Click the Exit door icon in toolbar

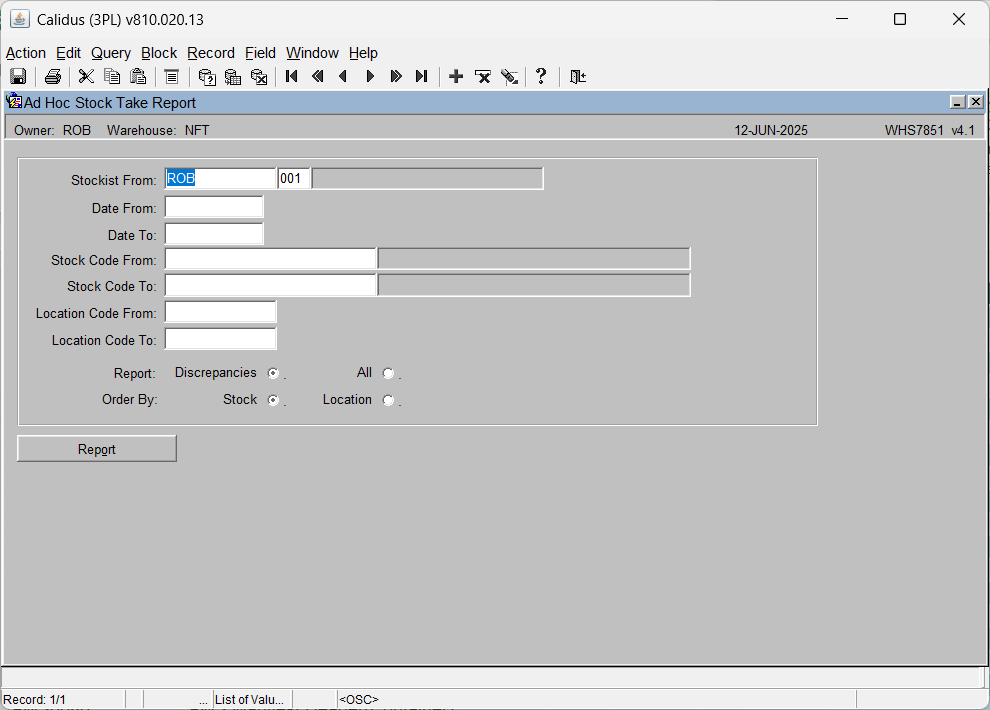(x=578, y=76)
